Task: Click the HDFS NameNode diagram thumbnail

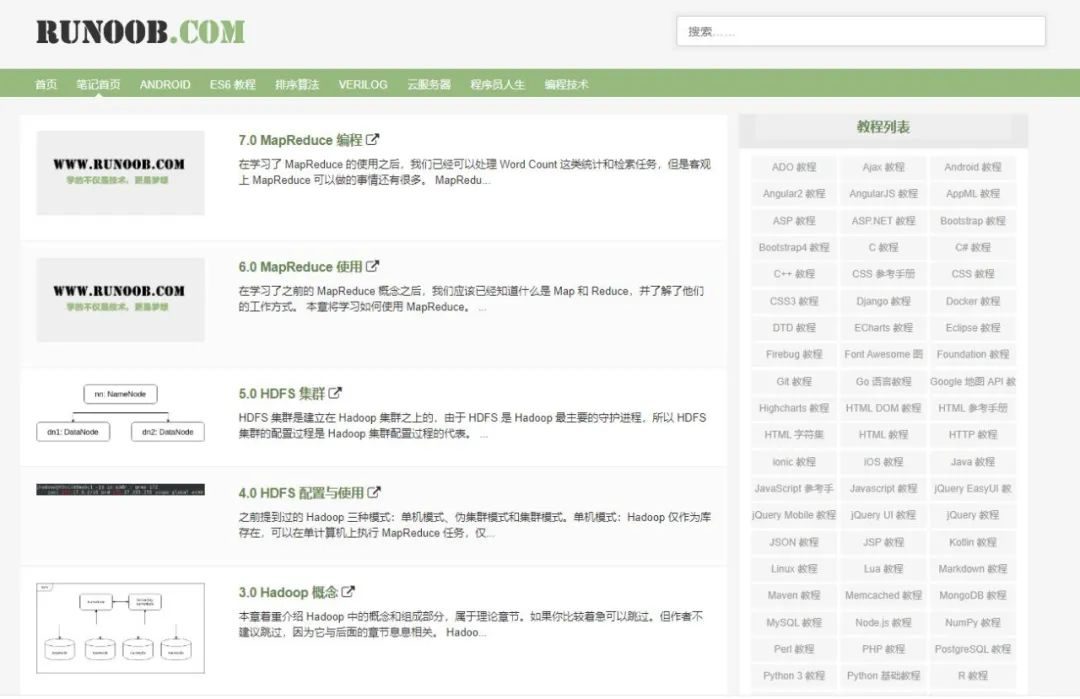Action: click(x=120, y=413)
